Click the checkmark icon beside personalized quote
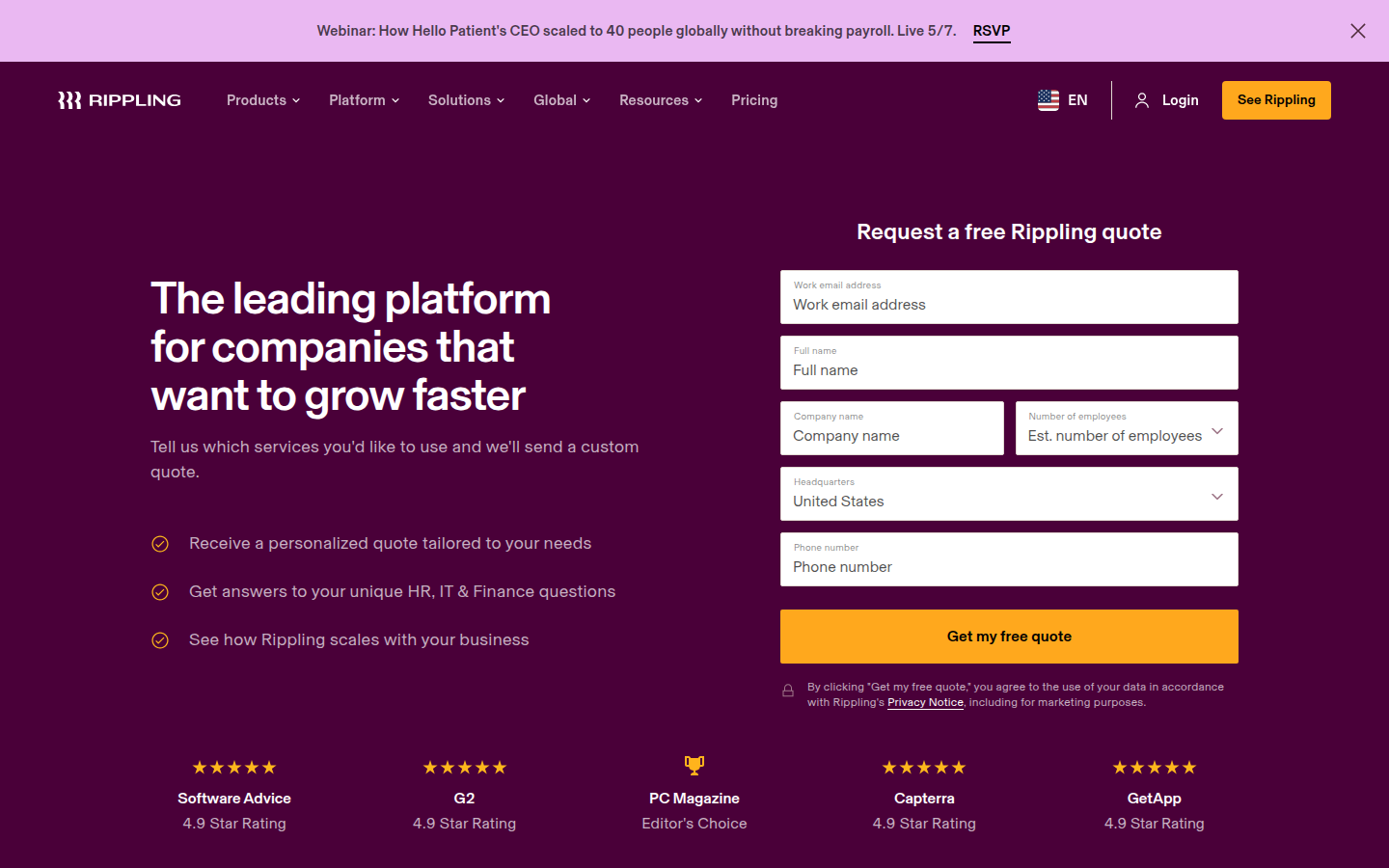 click(160, 544)
